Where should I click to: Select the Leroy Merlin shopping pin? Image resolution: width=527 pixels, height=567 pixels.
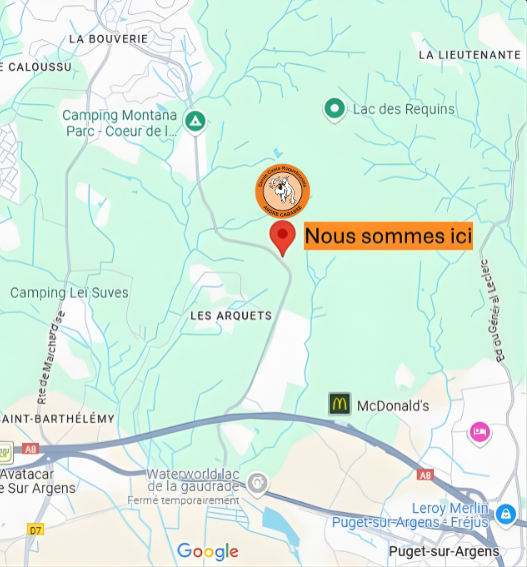point(506,515)
